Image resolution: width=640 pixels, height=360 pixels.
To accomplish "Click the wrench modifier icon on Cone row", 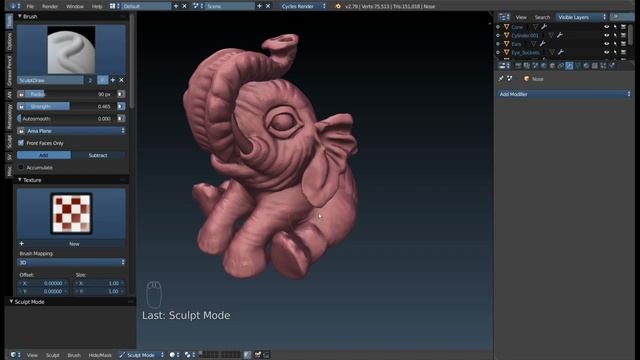I will coord(544,27).
